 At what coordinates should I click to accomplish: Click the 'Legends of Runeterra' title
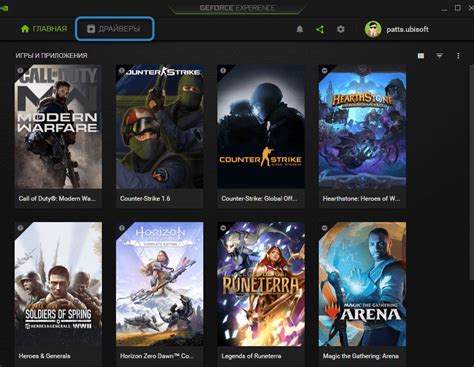click(x=251, y=356)
